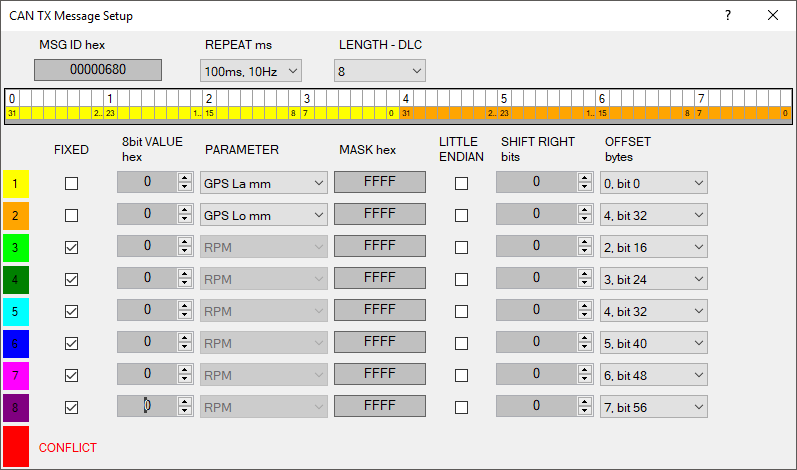Enable LITTLE ENDIAN for row 8
Viewport: 797px width, 470px height.
point(461,407)
